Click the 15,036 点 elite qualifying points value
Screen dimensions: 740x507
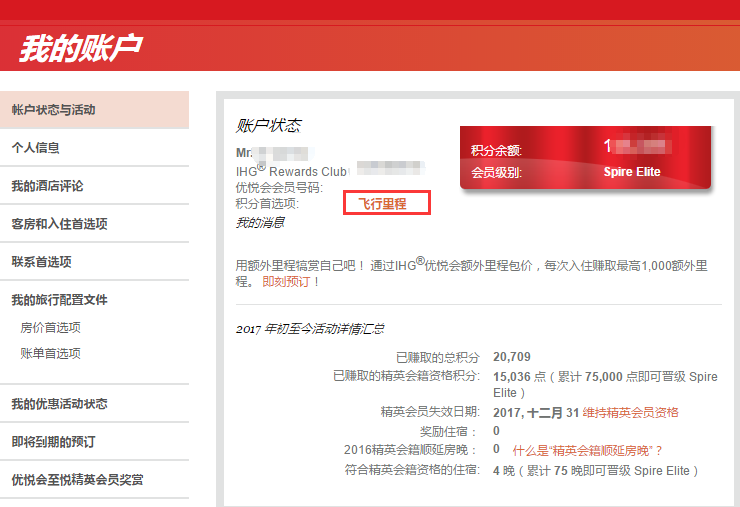[x=519, y=377]
